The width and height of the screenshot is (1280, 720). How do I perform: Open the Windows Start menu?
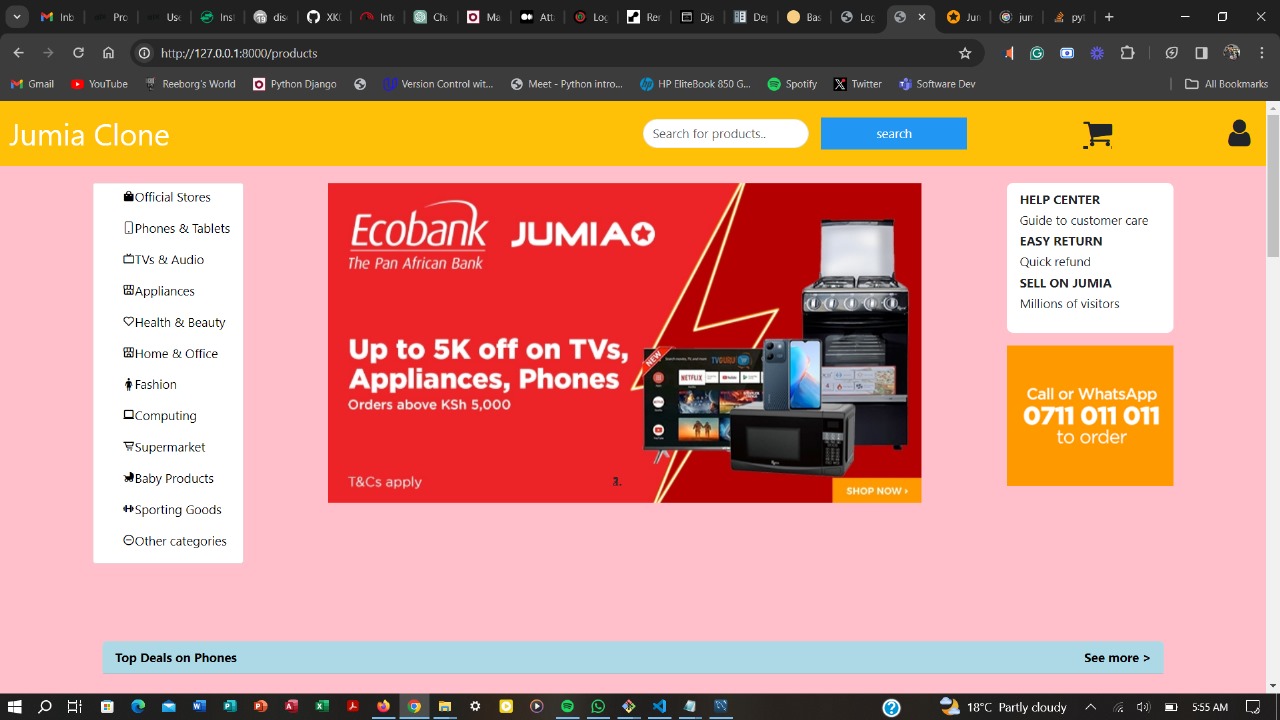[14, 707]
